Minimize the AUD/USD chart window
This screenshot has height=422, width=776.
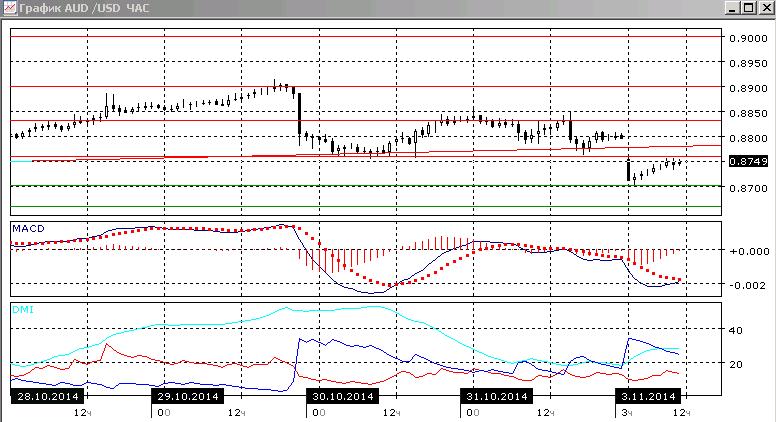pos(732,8)
